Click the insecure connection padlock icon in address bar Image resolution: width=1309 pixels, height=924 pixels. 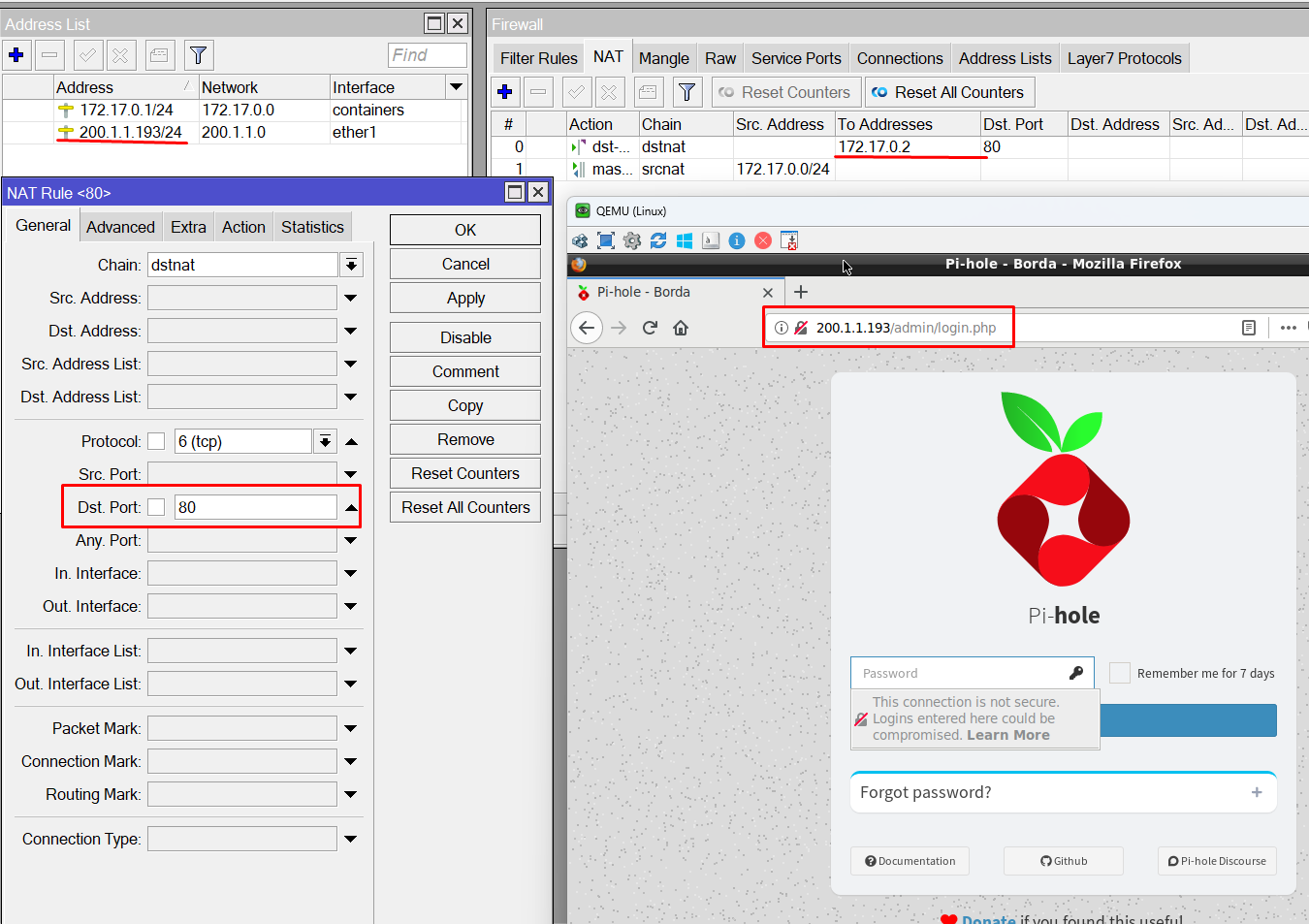(801, 328)
